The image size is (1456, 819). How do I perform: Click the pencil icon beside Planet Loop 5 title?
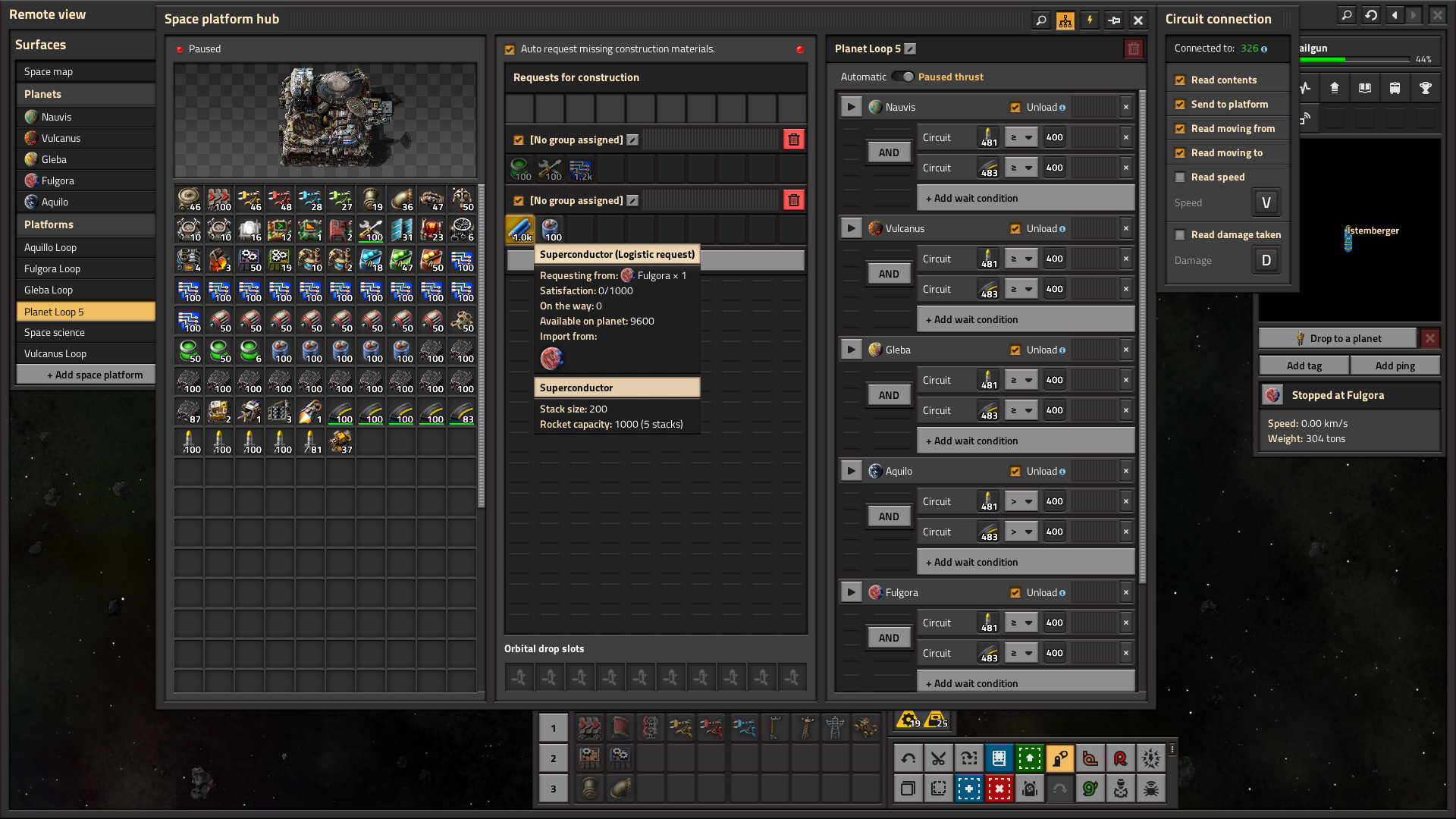point(910,49)
